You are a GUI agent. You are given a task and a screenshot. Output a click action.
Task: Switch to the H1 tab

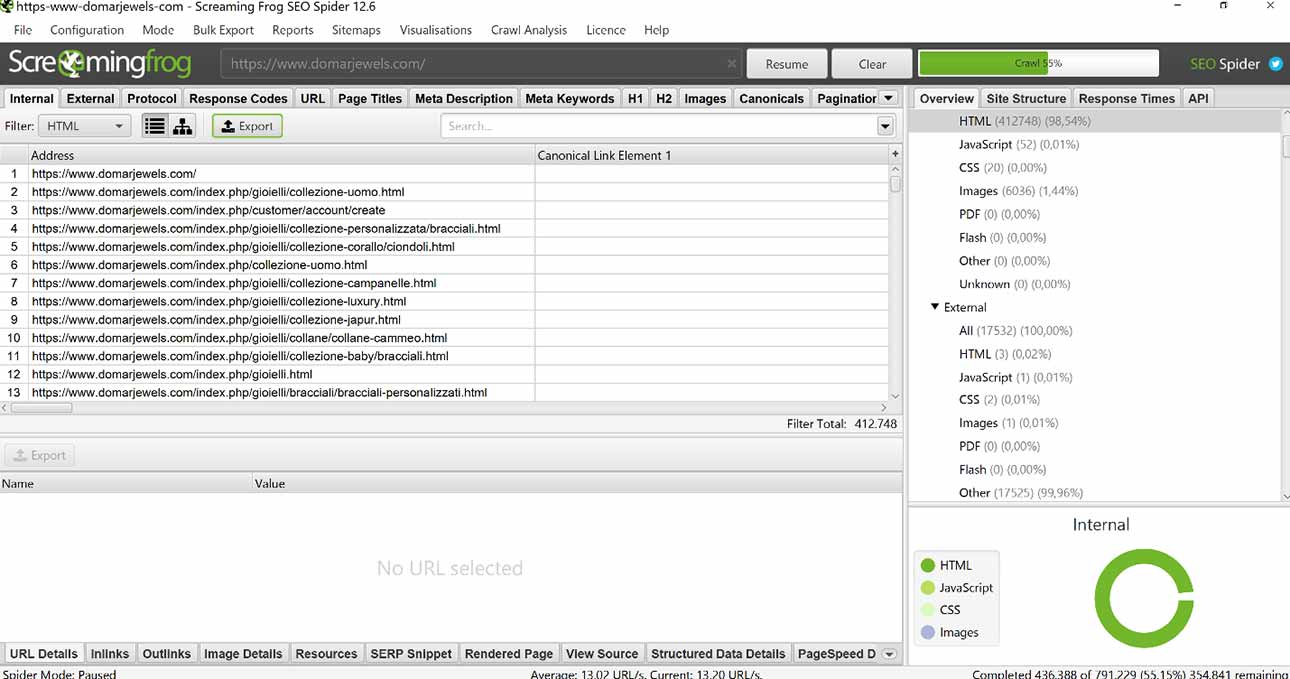[x=635, y=98]
